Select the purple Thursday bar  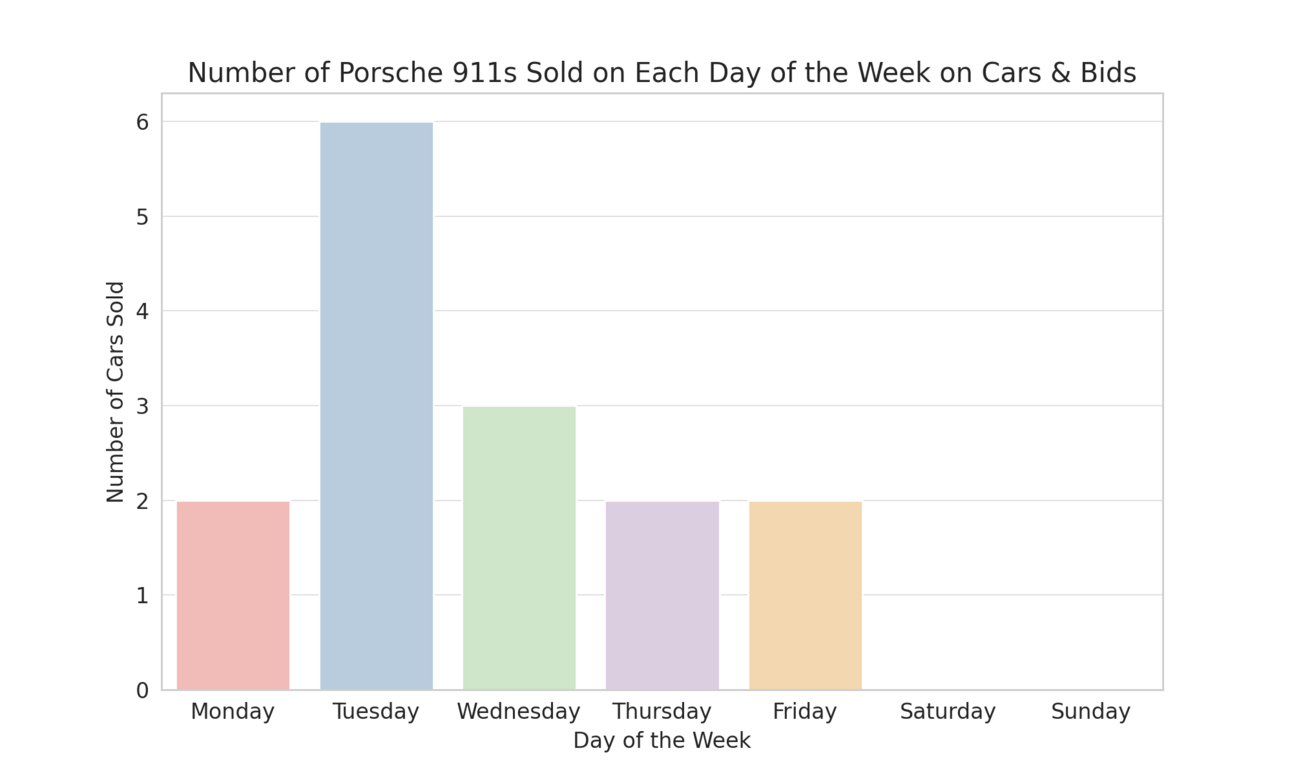[662, 595]
